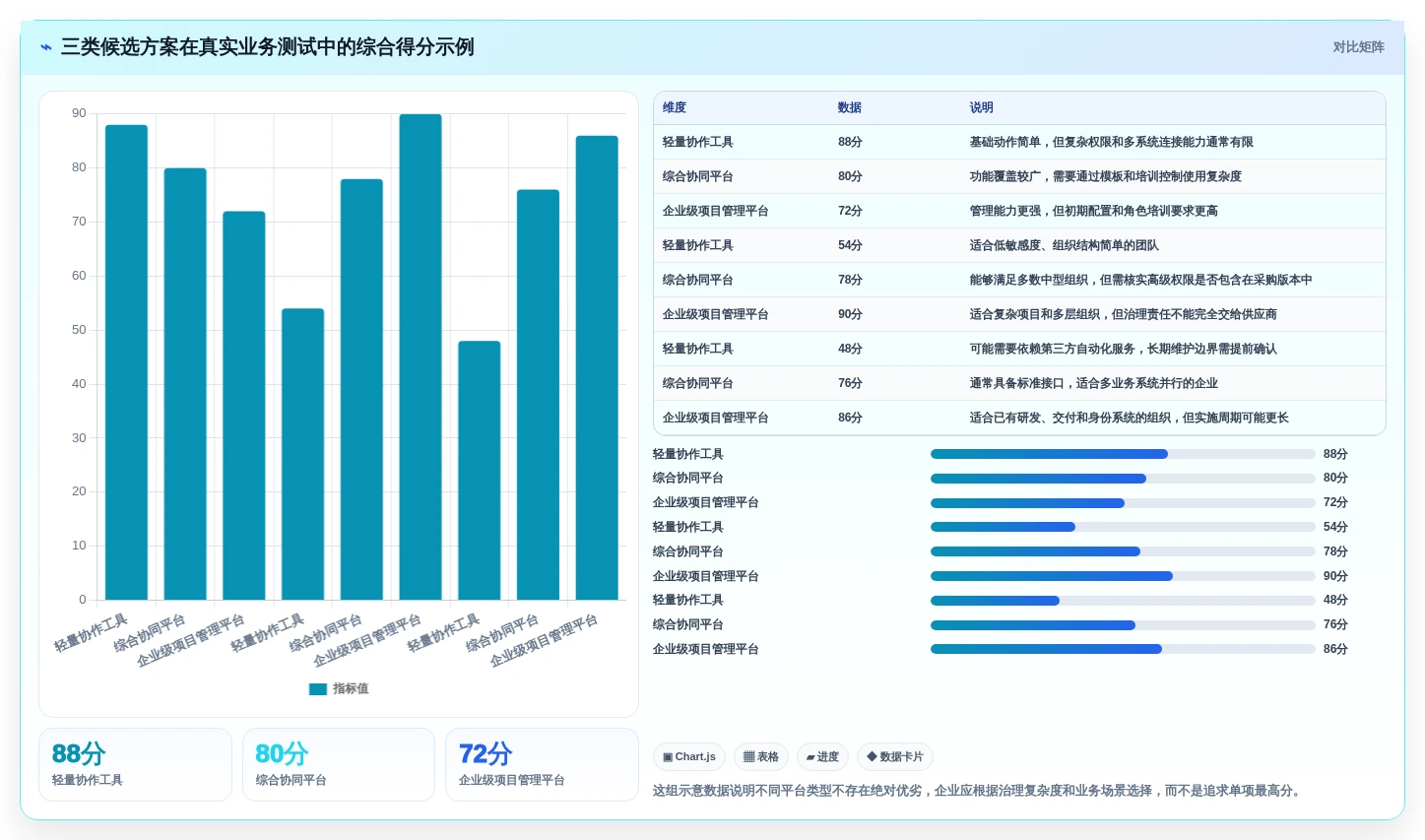
Task: Click the tallest chart bar at 90
Action: (x=421, y=356)
